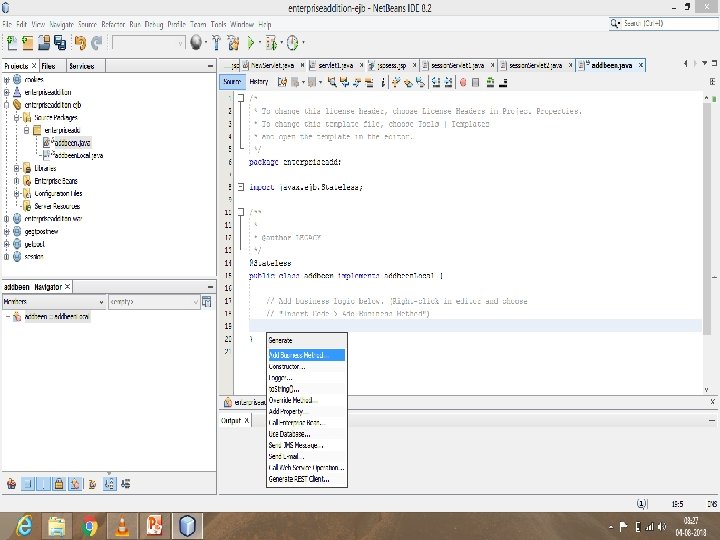Switch to the sessionServlet1.java editor tab
The width and height of the screenshot is (720, 540).
pos(458,66)
